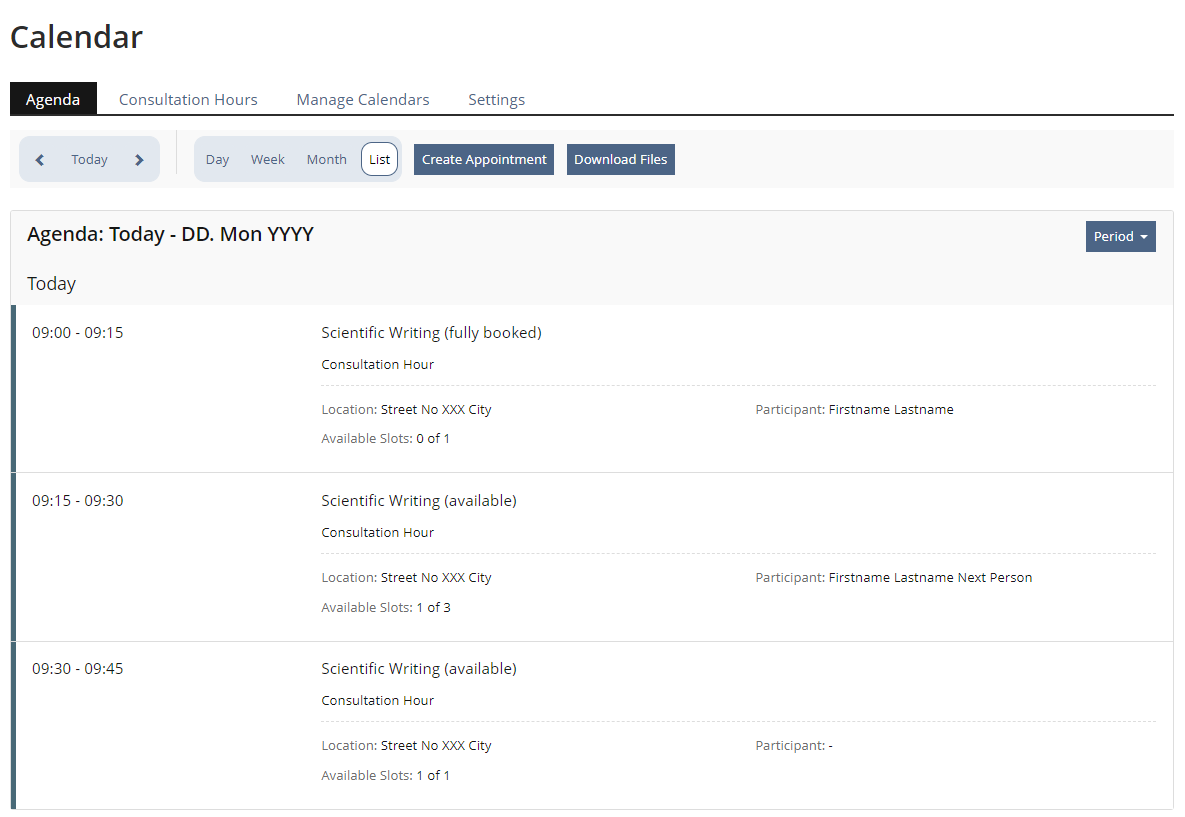Switch to Manage Calendars tab
1185x817 pixels.
(x=363, y=100)
